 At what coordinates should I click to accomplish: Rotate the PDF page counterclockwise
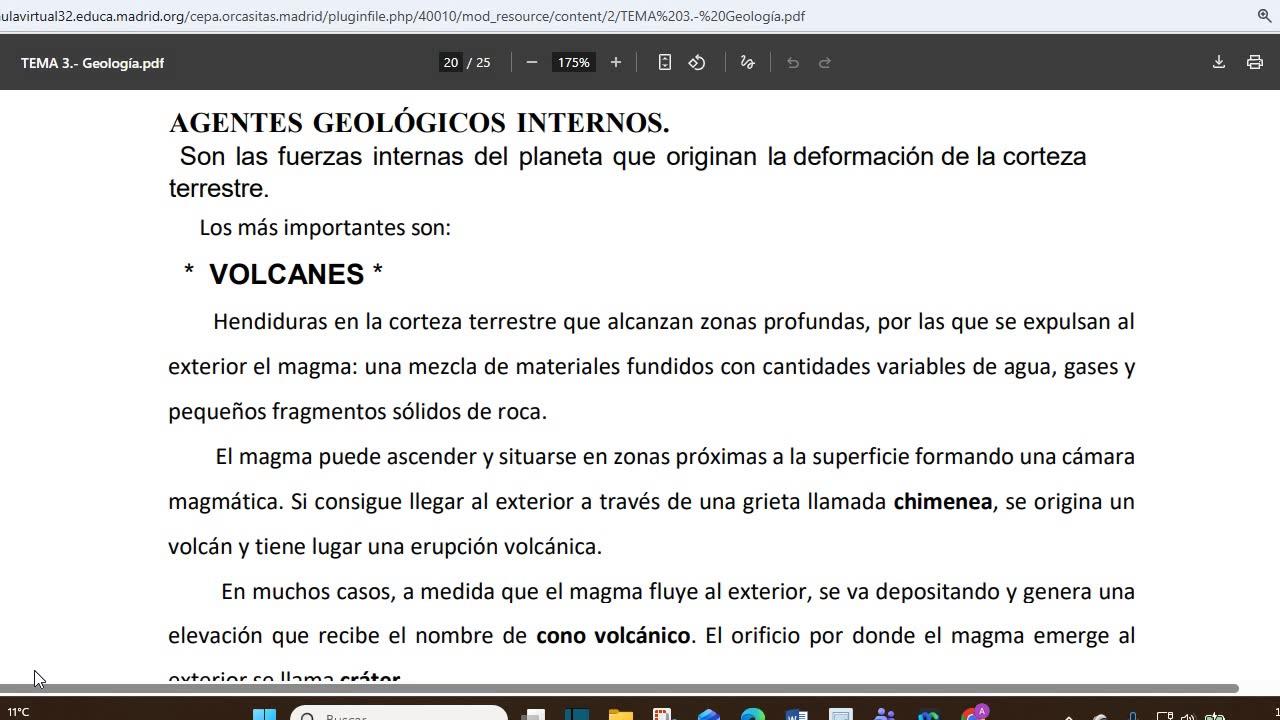(x=697, y=62)
